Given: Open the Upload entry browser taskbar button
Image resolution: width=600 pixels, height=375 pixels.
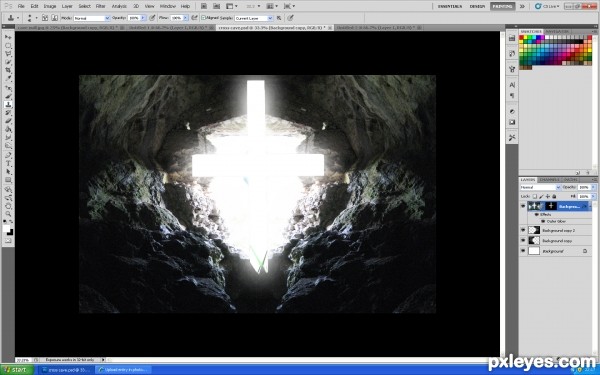Looking at the screenshot, I should (x=123, y=370).
